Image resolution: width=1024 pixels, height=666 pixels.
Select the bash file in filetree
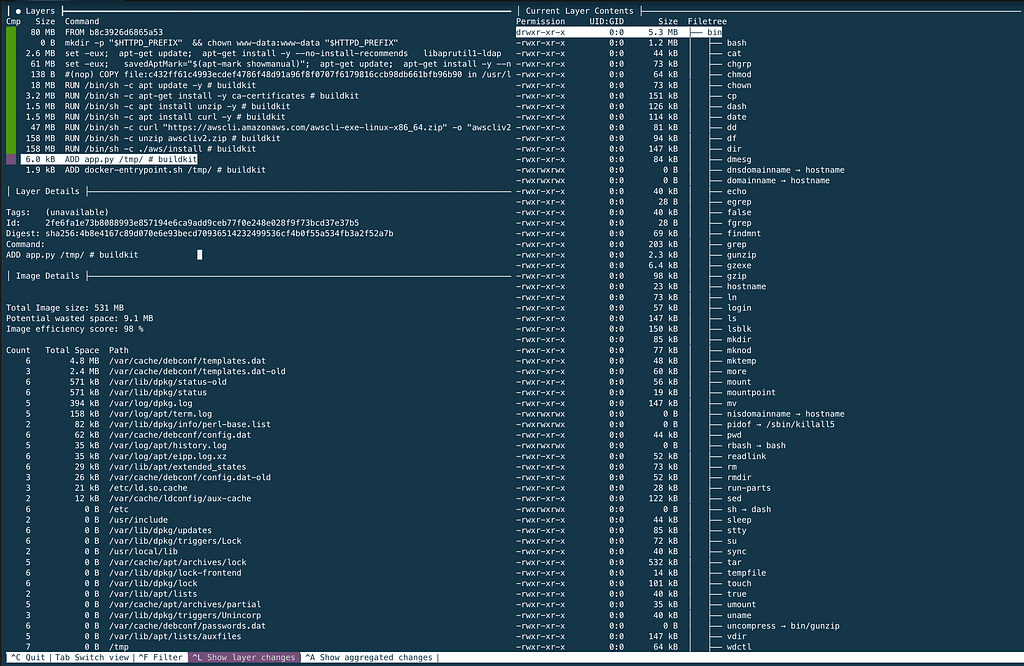[x=736, y=43]
